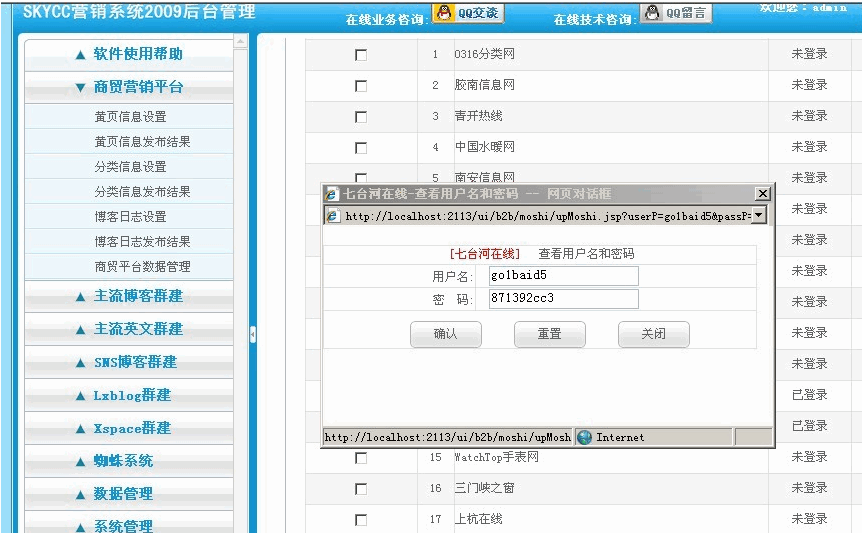Click the QQ交谈 penguin chat icon

tap(444, 13)
